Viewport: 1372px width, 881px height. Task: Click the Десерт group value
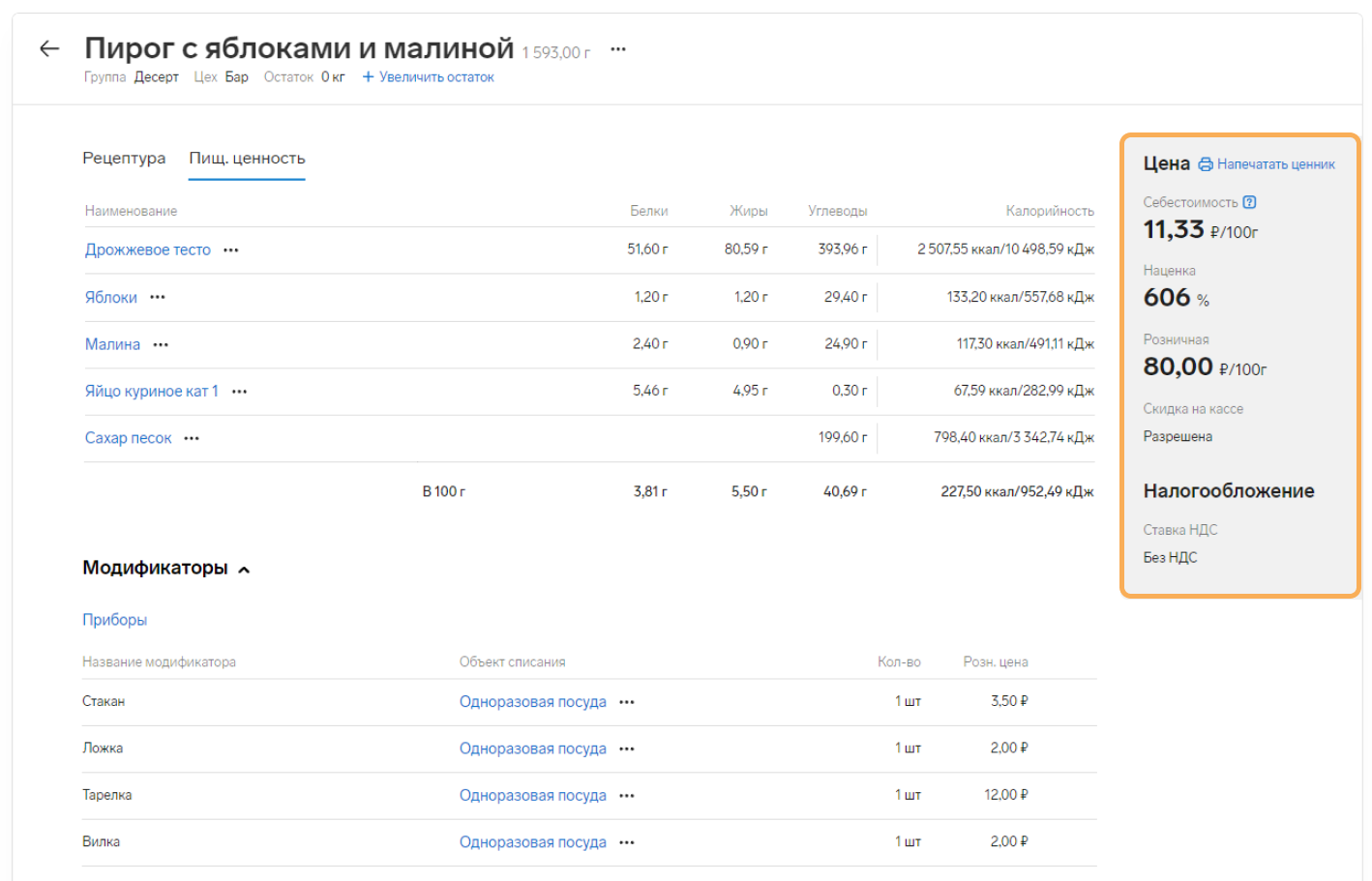click(x=156, y=77)
